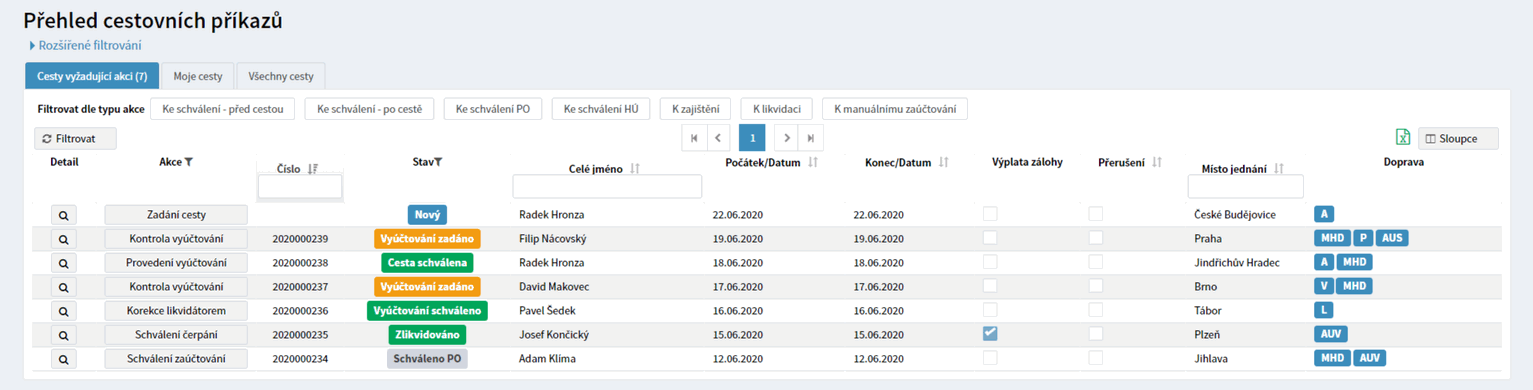Open detail magnifier for trip 2020000238
1533x390 pixels.
63,263
